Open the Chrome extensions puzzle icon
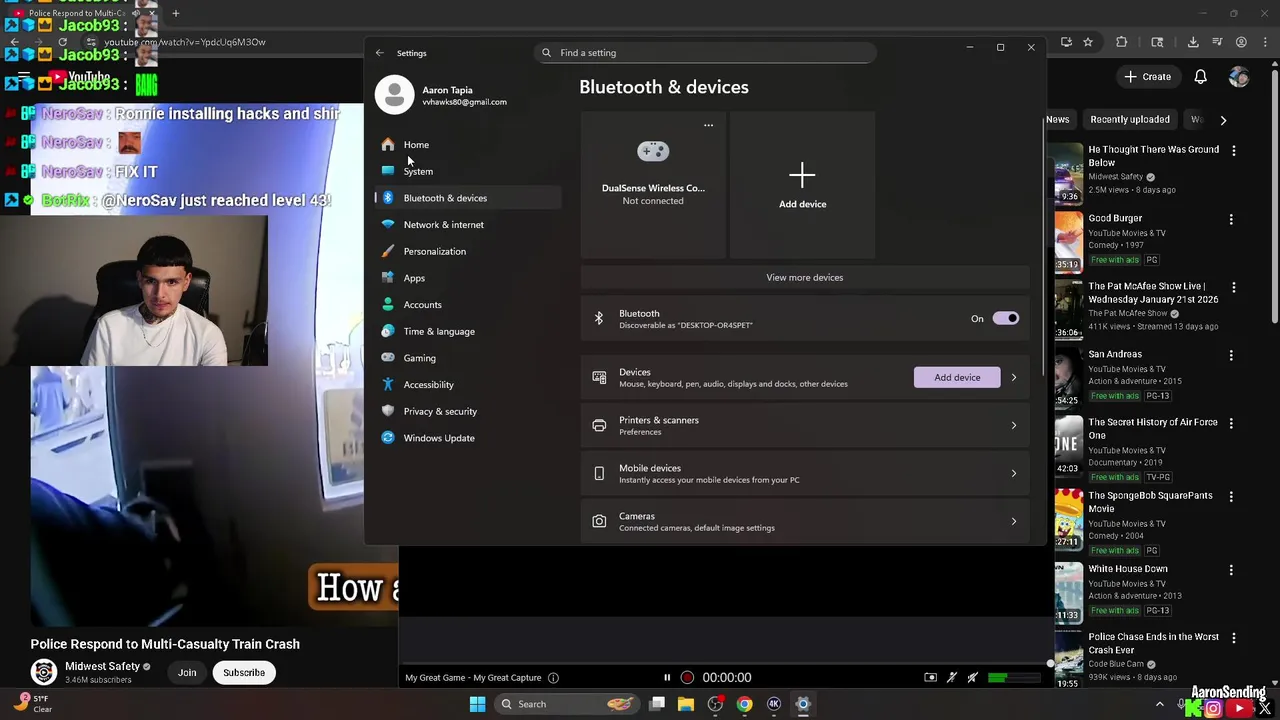This screenshot has width=1280, height=720. 1121,42
